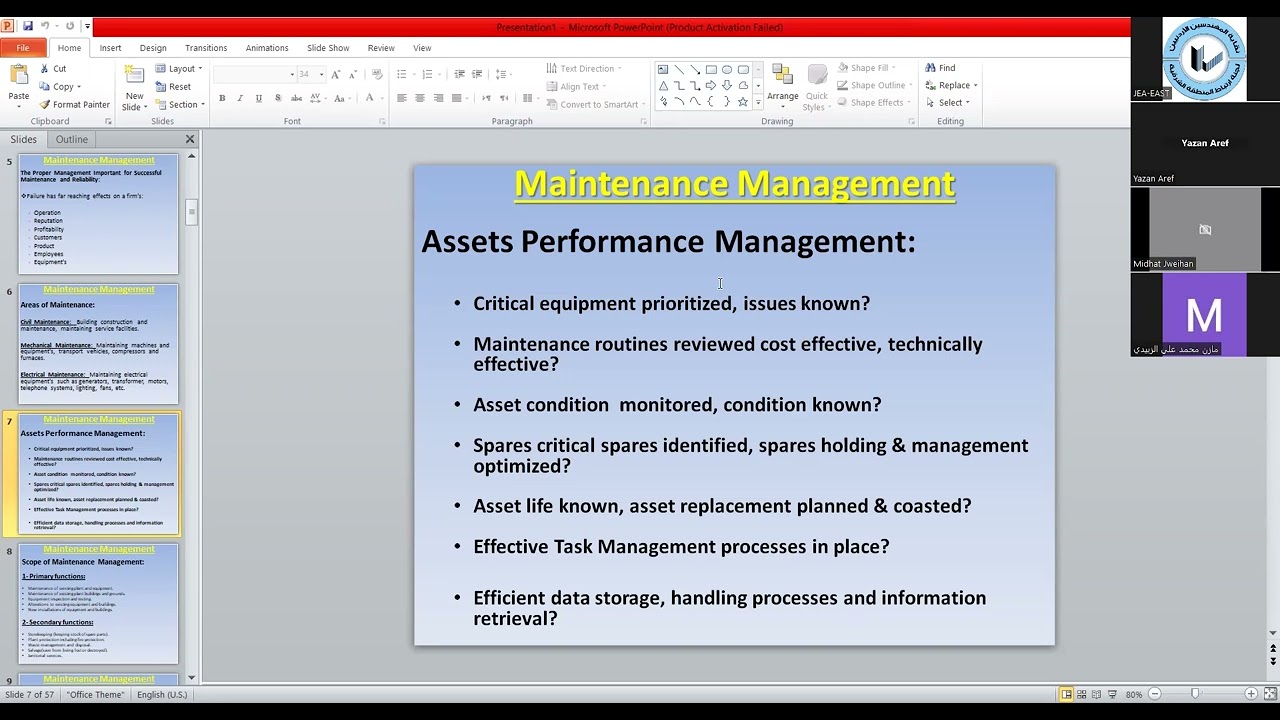Switch to the Transitions tab
Viewport: 1280px width, 720px height.
click(206, 48)
